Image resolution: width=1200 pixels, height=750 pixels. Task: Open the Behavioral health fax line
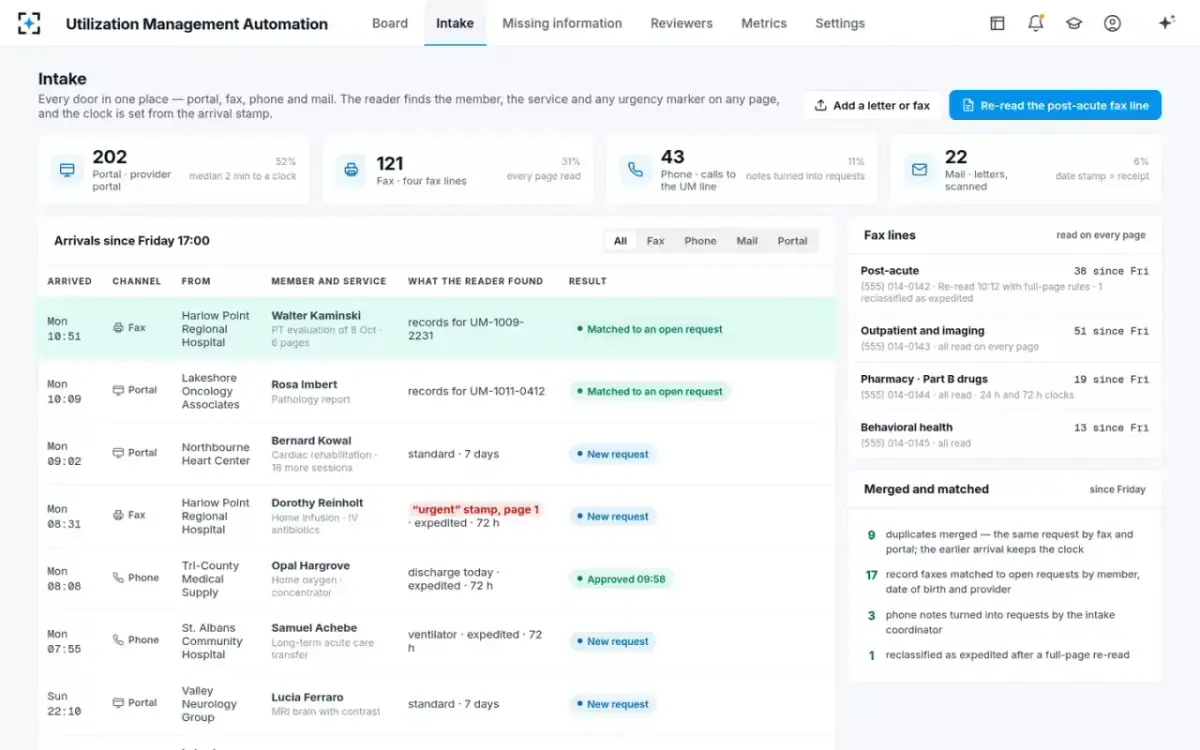(x=1005, y=434)
